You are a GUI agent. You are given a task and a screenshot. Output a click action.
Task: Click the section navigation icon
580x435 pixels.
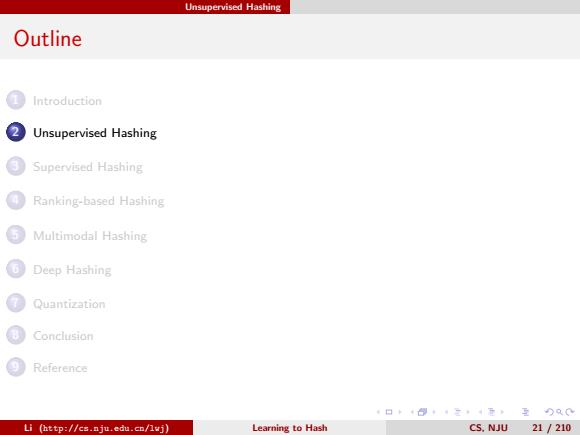(492, 412)
